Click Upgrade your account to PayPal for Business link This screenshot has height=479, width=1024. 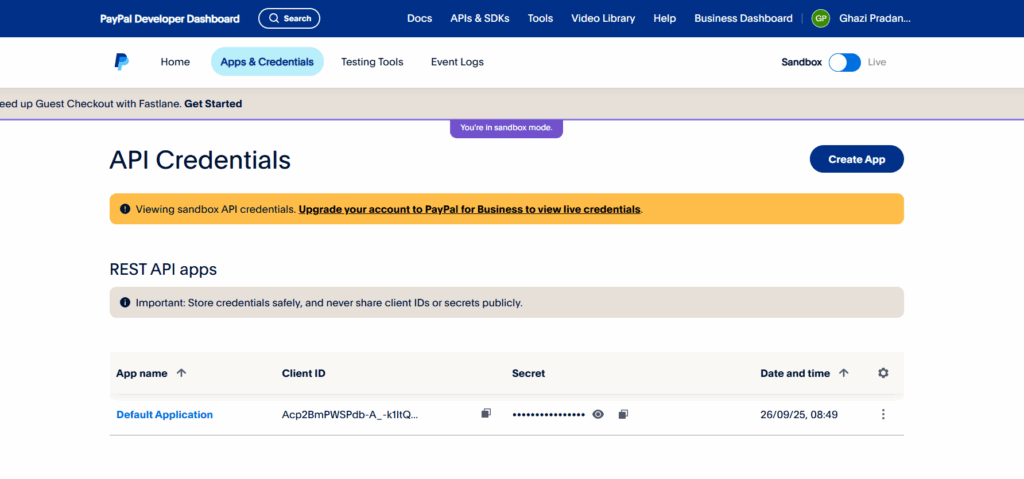pos(470,209)
